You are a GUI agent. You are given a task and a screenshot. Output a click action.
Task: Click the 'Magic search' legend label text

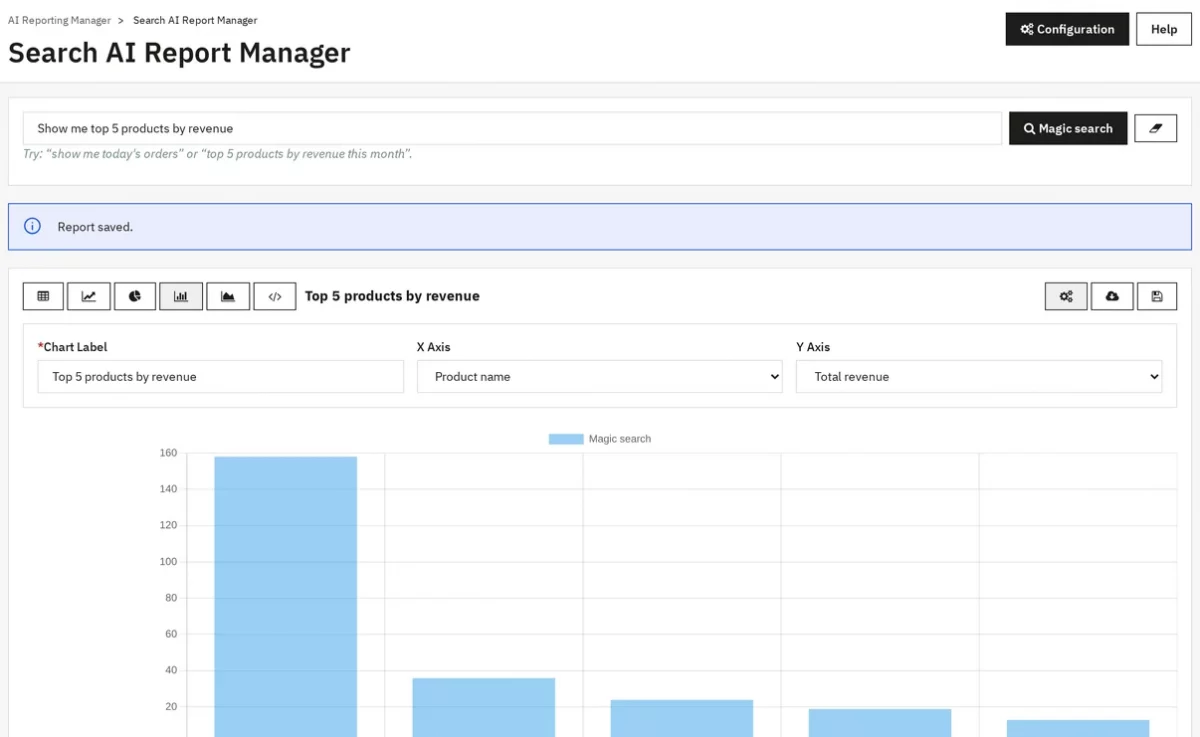tap(620, 439)
